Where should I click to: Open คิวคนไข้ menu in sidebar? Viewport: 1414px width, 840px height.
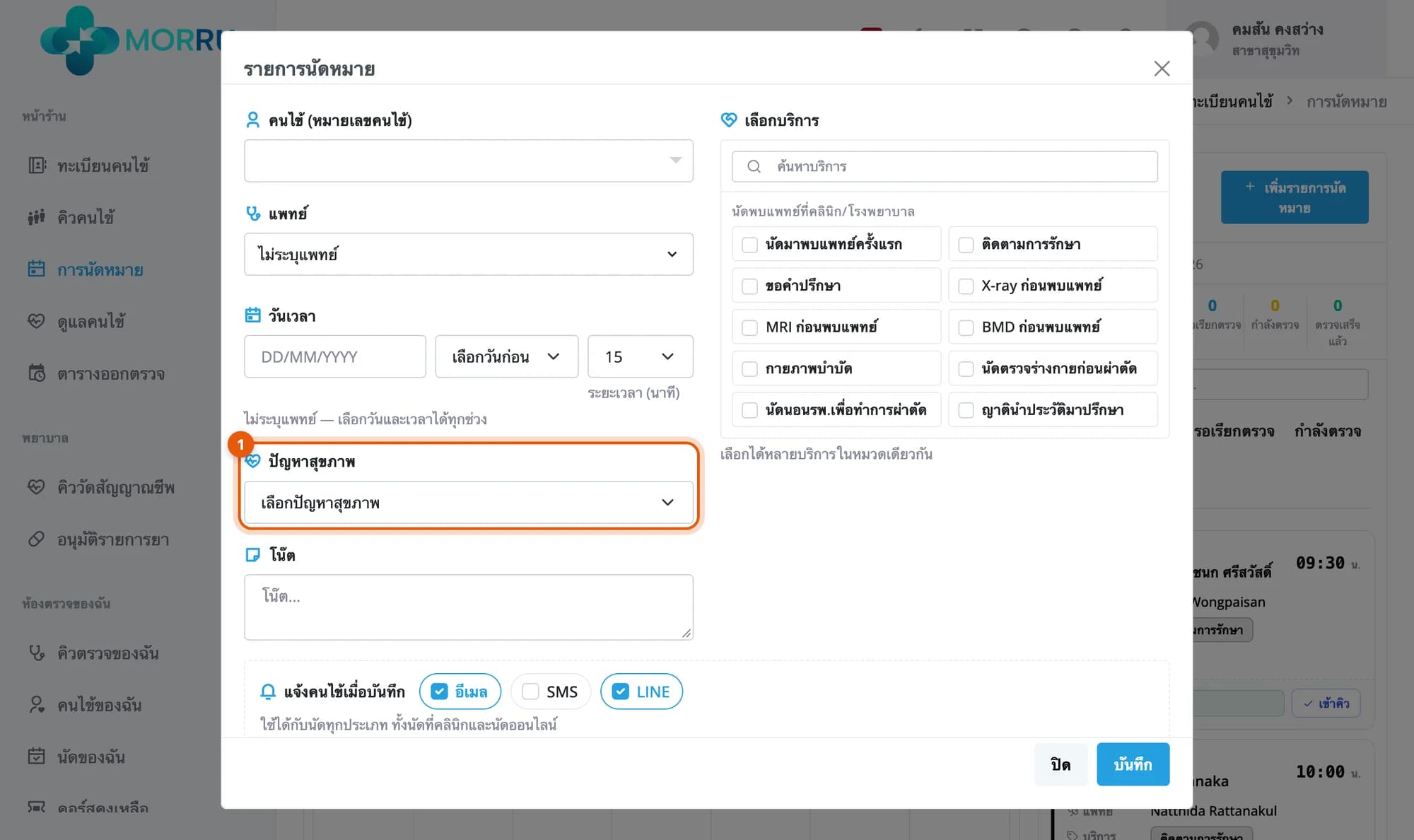(x=85, y=217)
